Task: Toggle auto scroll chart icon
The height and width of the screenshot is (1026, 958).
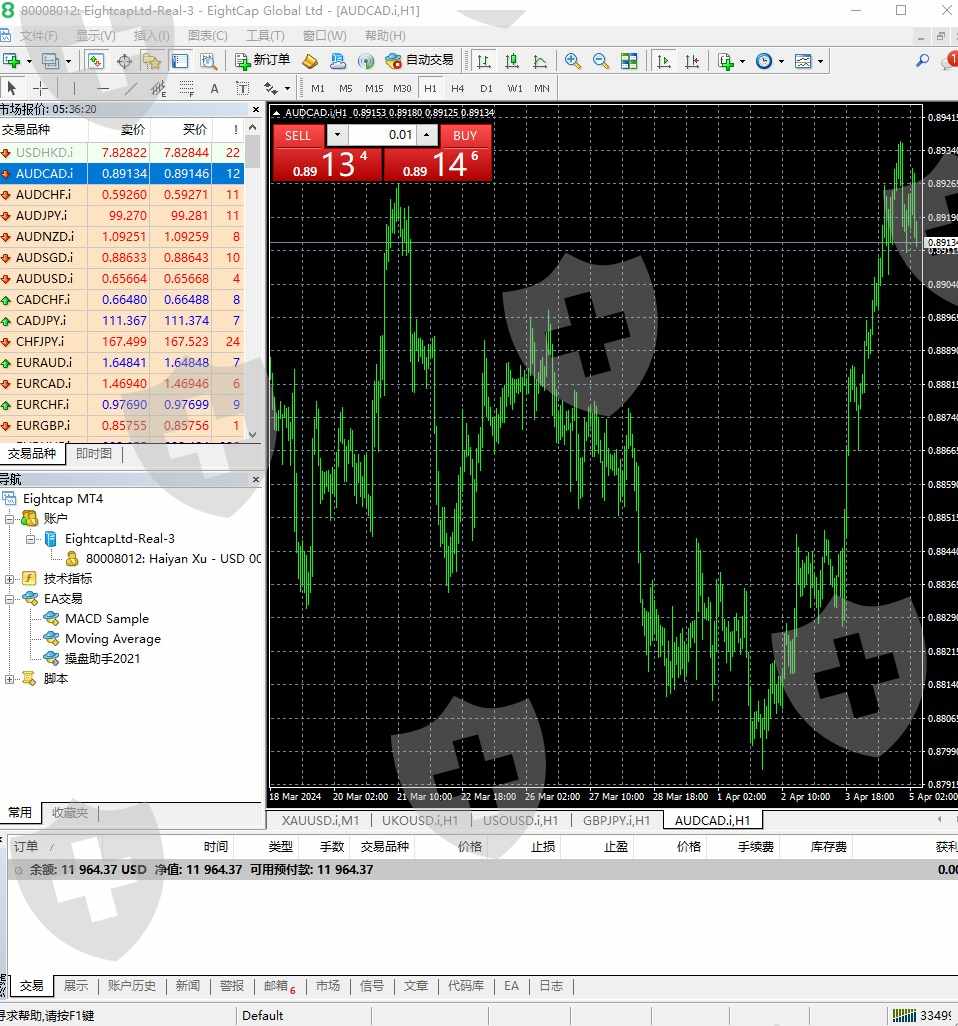Action: point(664,61)
